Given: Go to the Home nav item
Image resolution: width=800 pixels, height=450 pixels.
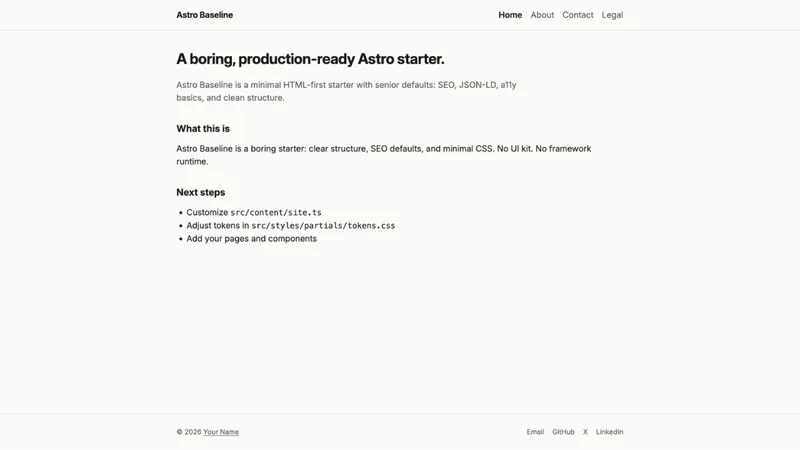Looking at the screenshot, I should click(510, 15).
